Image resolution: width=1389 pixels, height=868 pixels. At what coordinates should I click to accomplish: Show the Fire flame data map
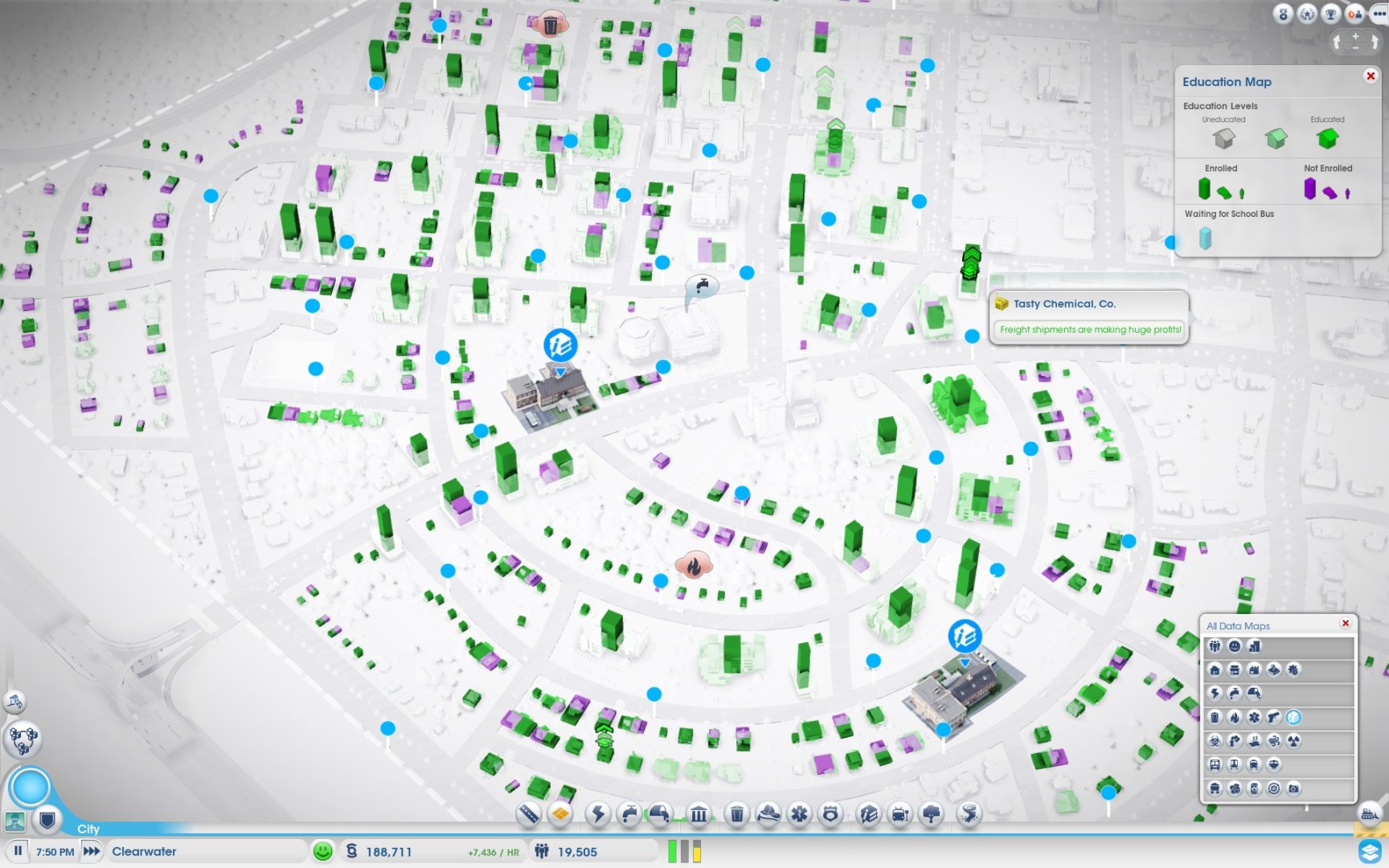1235,717
